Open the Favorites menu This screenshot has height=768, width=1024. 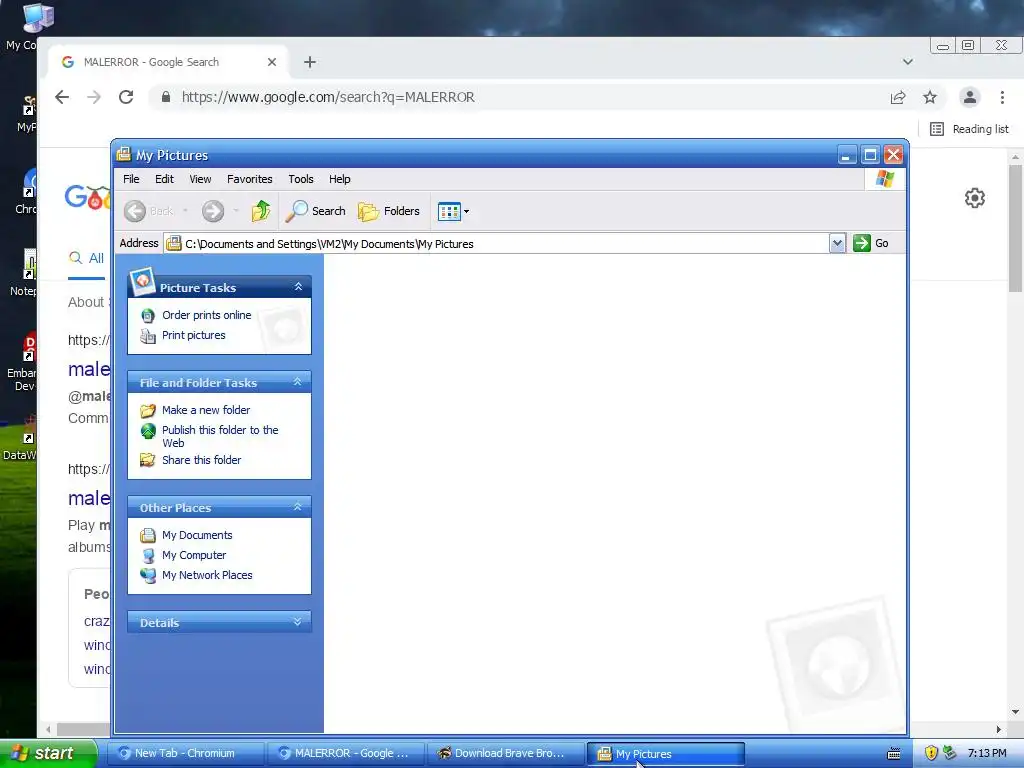pos(249,179)
